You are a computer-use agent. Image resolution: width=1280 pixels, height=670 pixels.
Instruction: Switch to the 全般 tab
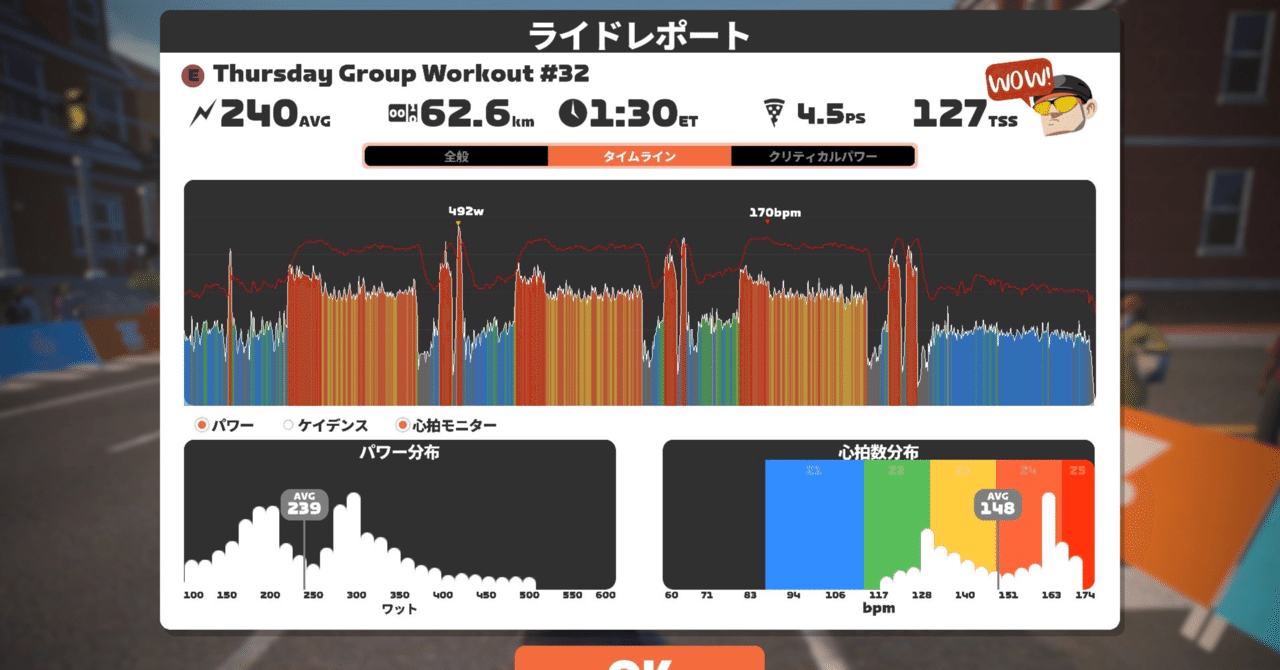coord(455,156)
